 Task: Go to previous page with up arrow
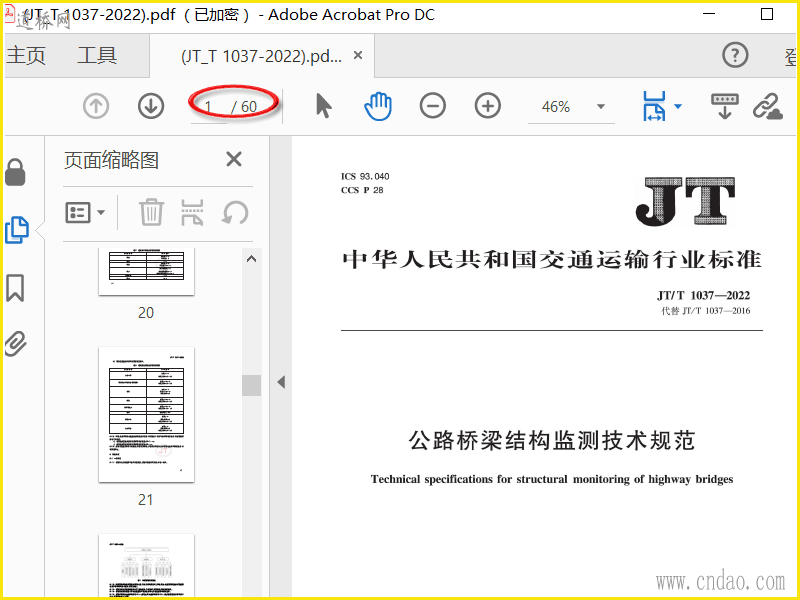(96, 106)
